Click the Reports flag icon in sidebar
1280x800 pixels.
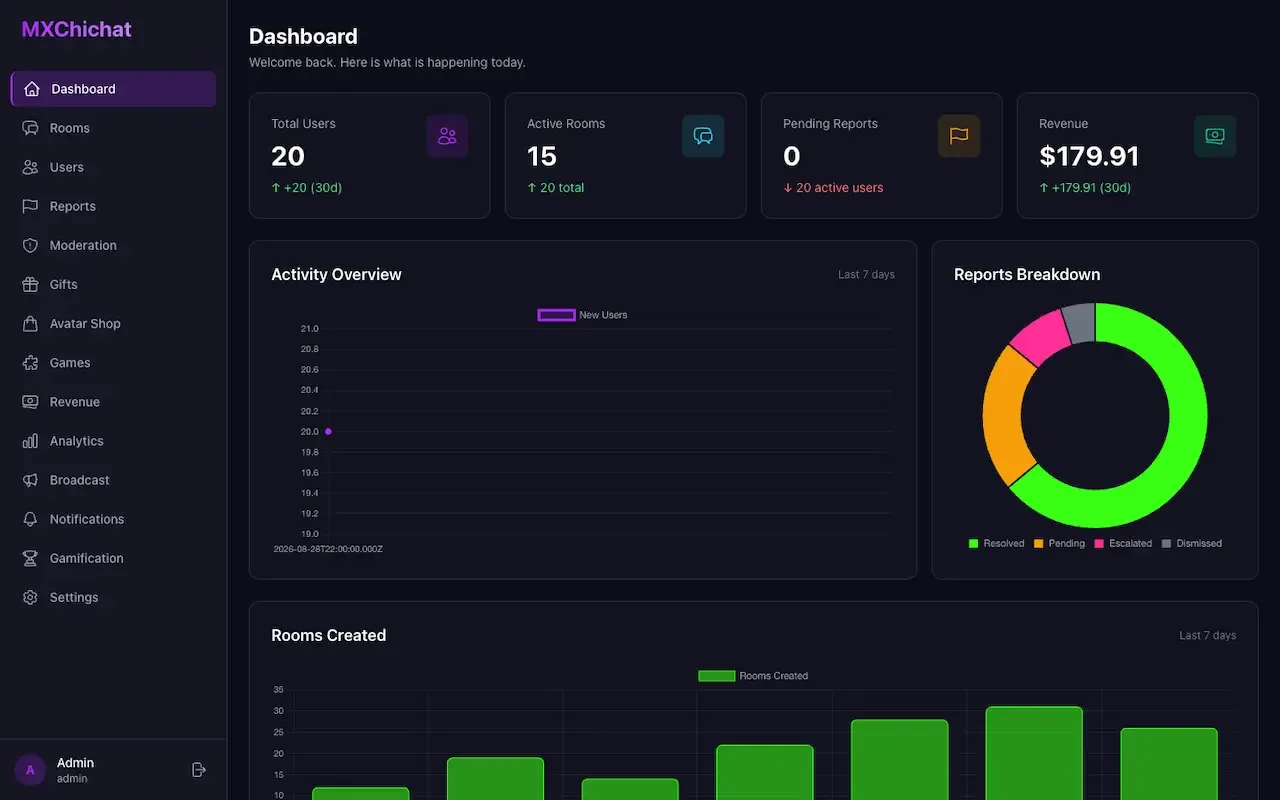click(x=30, y=206)
